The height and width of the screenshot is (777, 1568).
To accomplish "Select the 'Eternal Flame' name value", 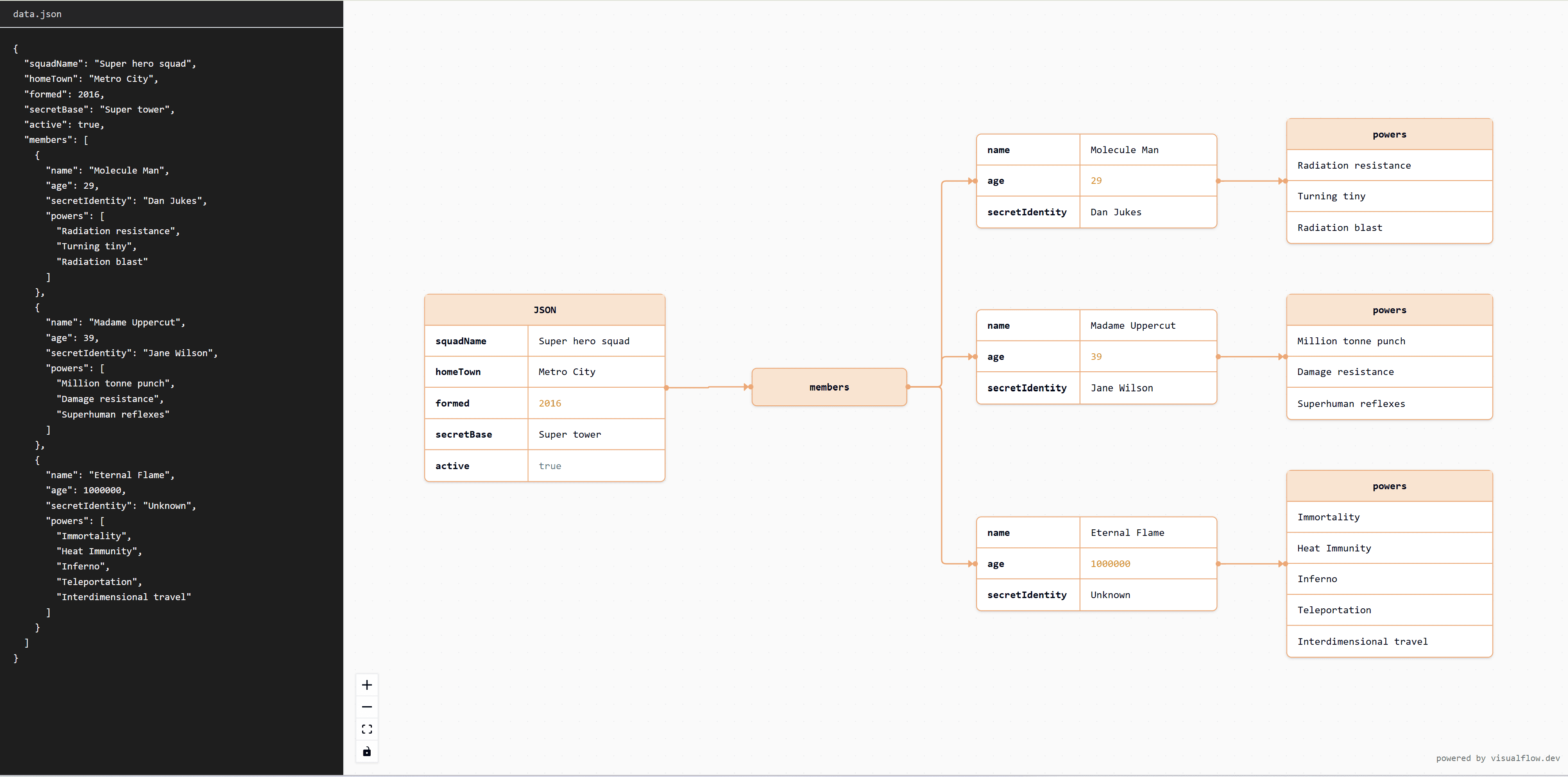I will (x=1148, y=533).
